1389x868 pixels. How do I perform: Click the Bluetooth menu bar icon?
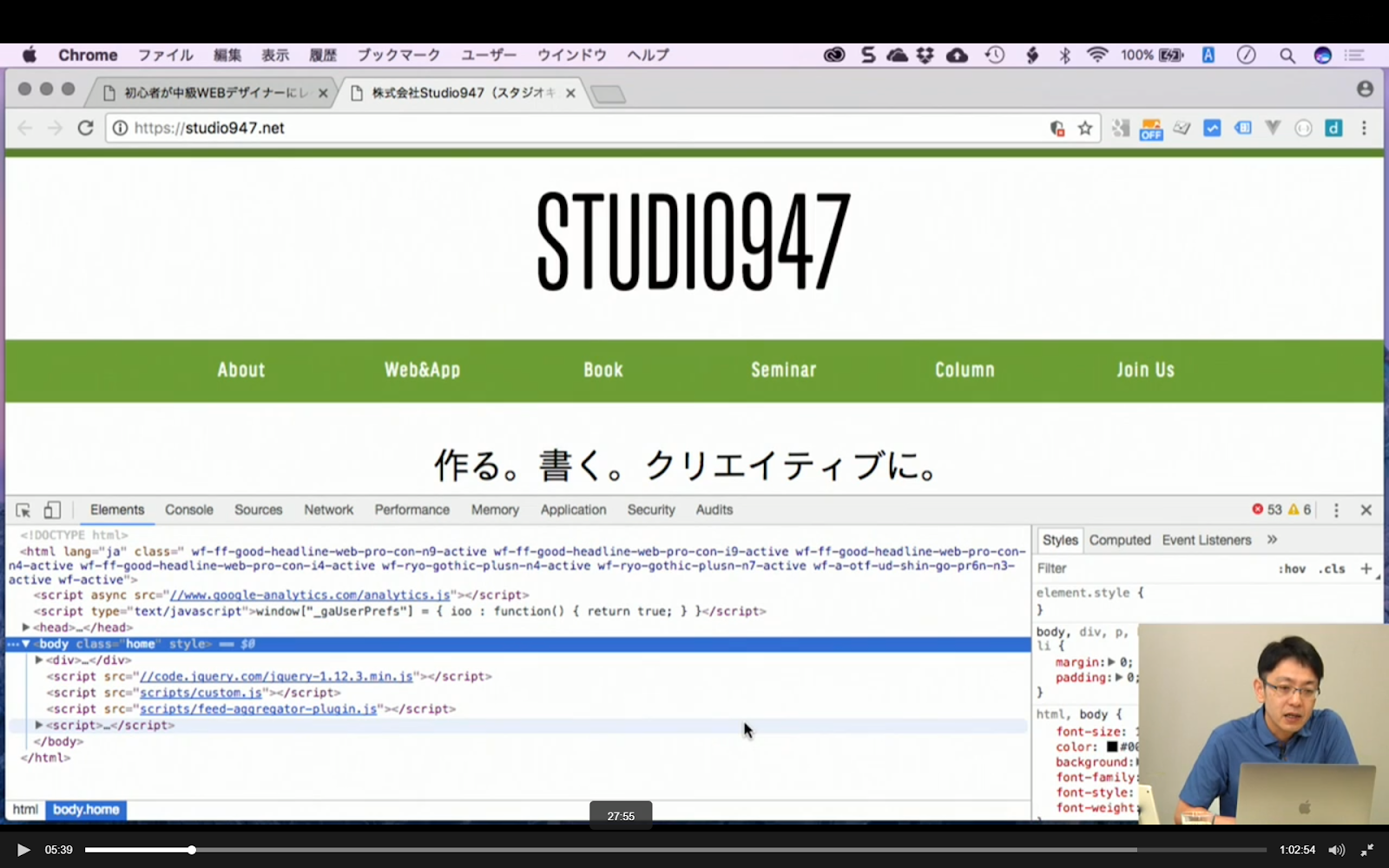tap(1064, 55)
